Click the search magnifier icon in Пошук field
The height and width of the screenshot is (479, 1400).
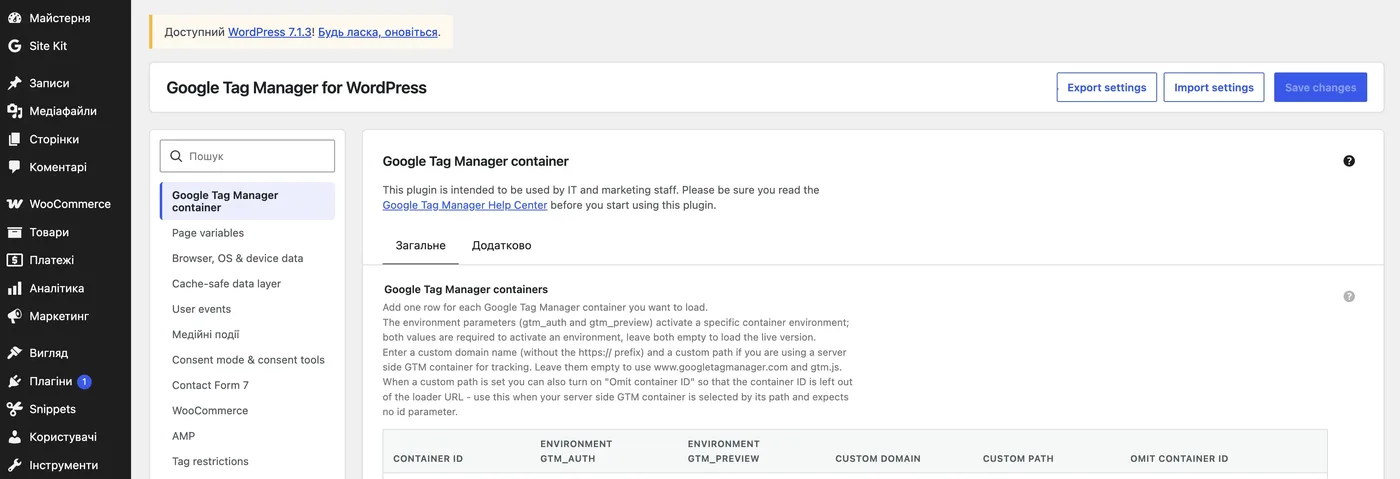177,156
